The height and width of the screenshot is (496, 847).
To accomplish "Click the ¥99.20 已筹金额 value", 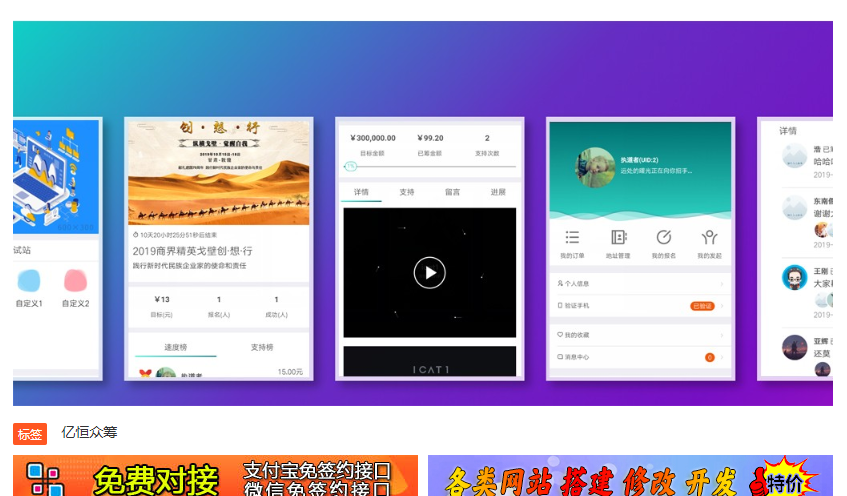I will pos(430,138).
